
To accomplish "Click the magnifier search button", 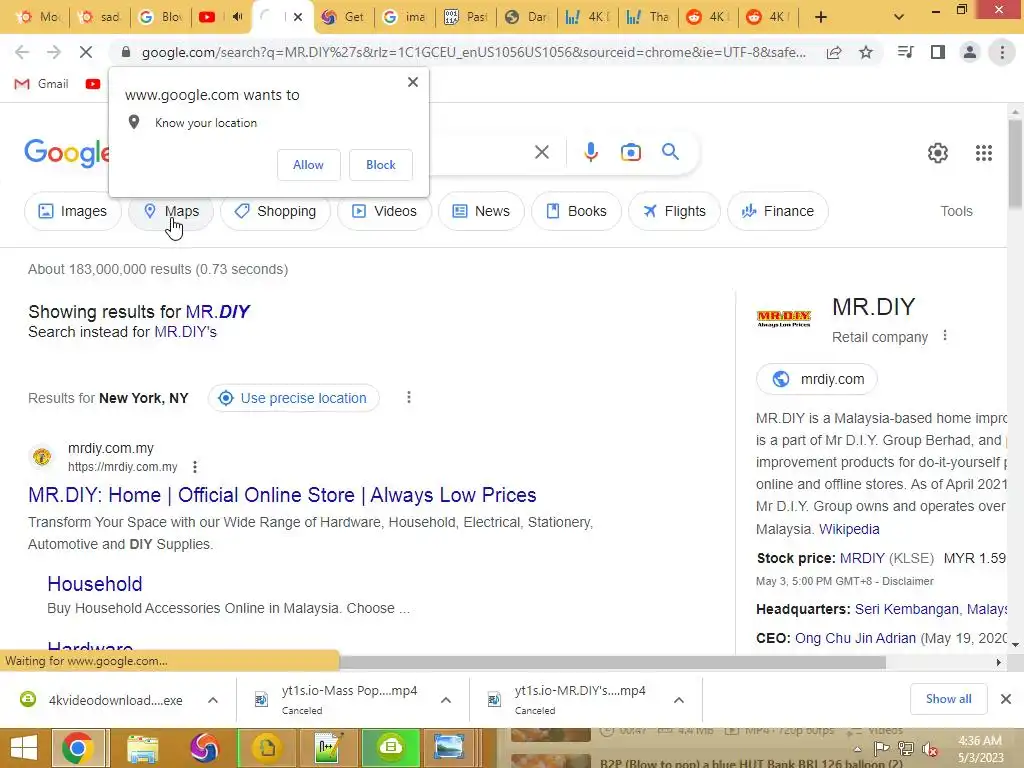I will tap(670, 152).
